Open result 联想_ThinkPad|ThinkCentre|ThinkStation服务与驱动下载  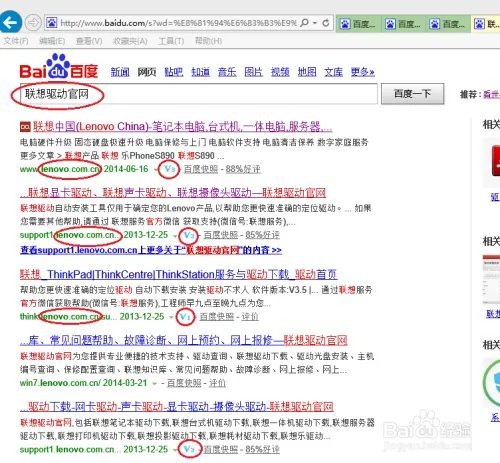pyautogui.click(x=178, y=275)
